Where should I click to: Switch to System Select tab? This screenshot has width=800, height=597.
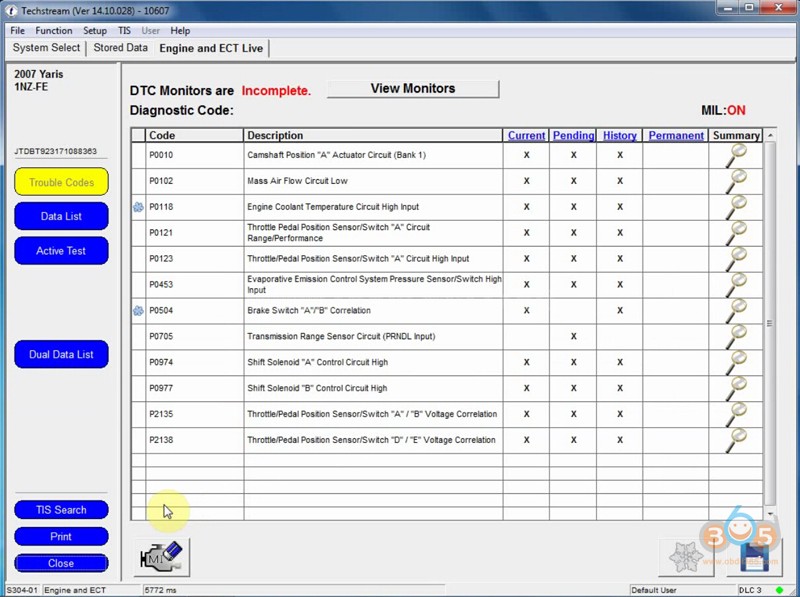46,48
